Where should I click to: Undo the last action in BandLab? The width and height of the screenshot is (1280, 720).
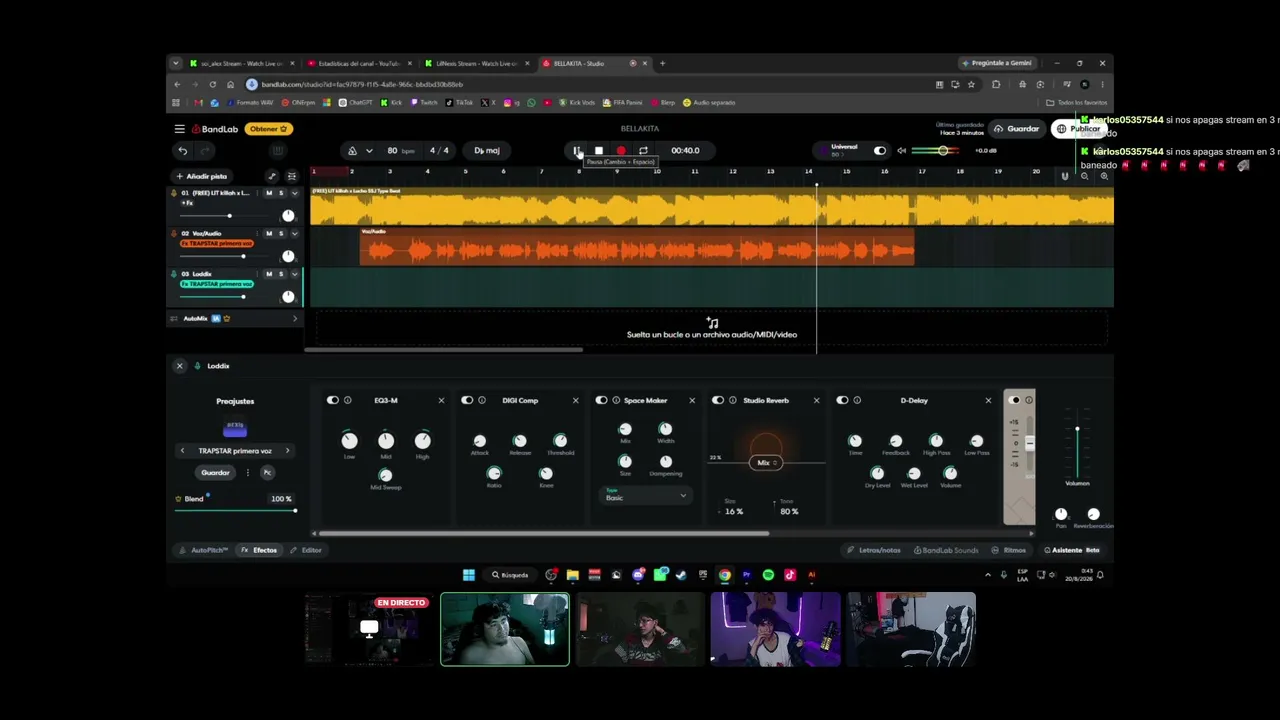pos(182,151)
